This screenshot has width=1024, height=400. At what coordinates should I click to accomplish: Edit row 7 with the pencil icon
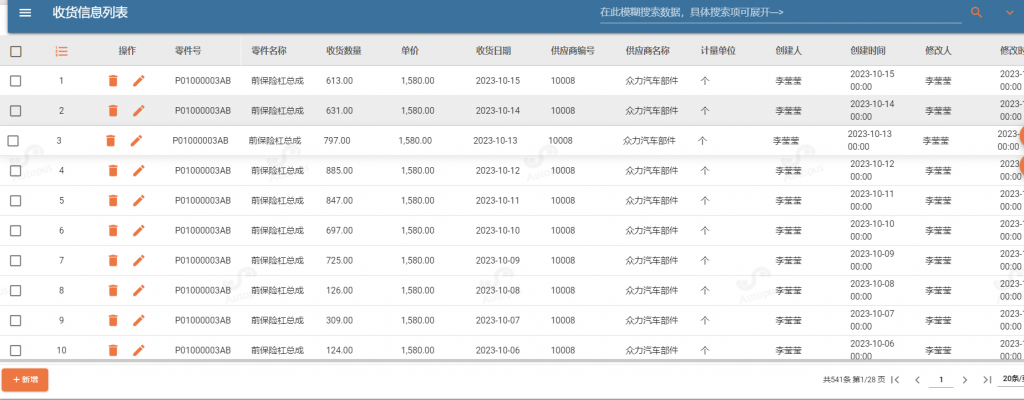(x=138, y=260)
